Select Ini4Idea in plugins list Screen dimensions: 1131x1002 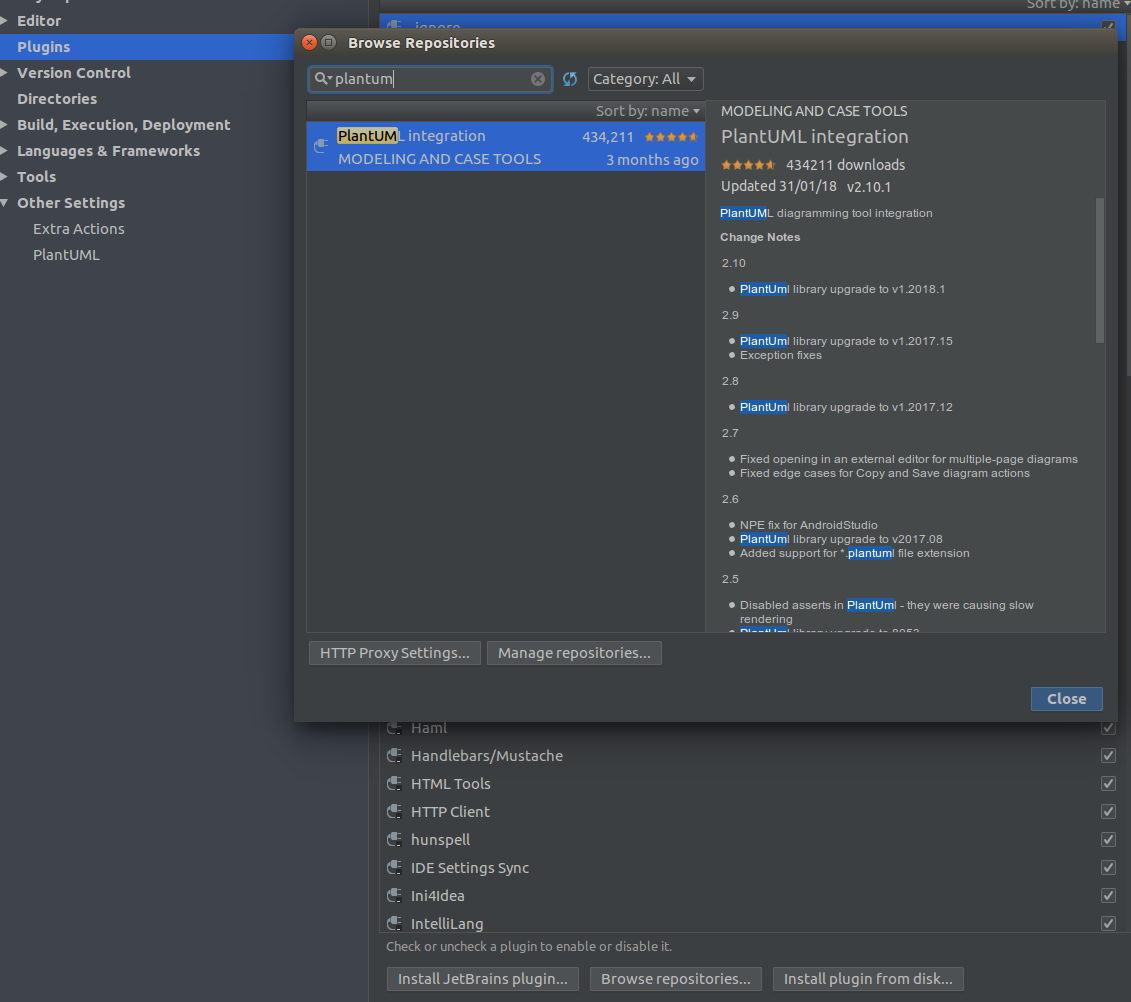[x=437, y=895]
